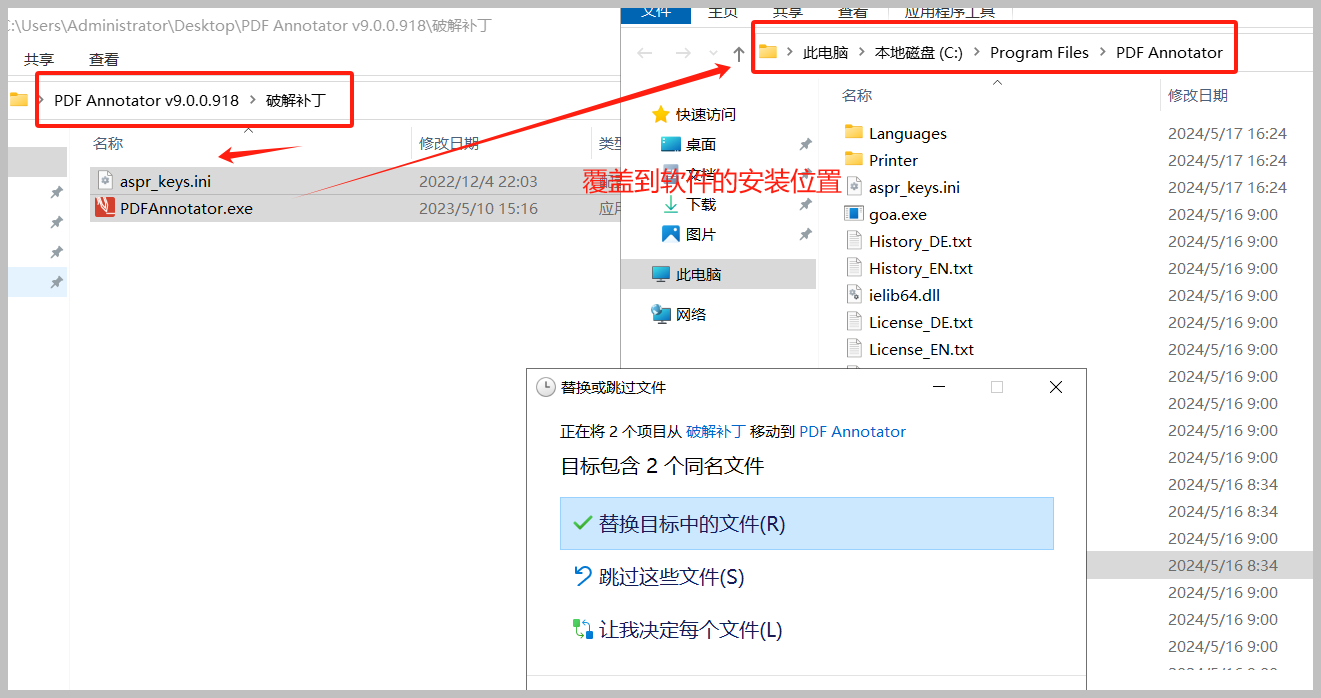Unpin 图片 from Quick Access
This screenshot has height=698, width=1321.
pos(804,234)
